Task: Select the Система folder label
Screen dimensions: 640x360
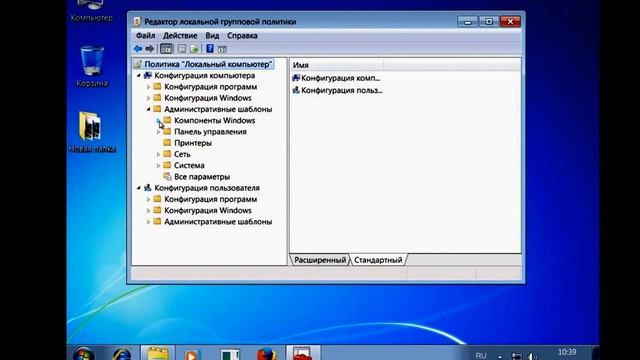Action: coord(189,165)
